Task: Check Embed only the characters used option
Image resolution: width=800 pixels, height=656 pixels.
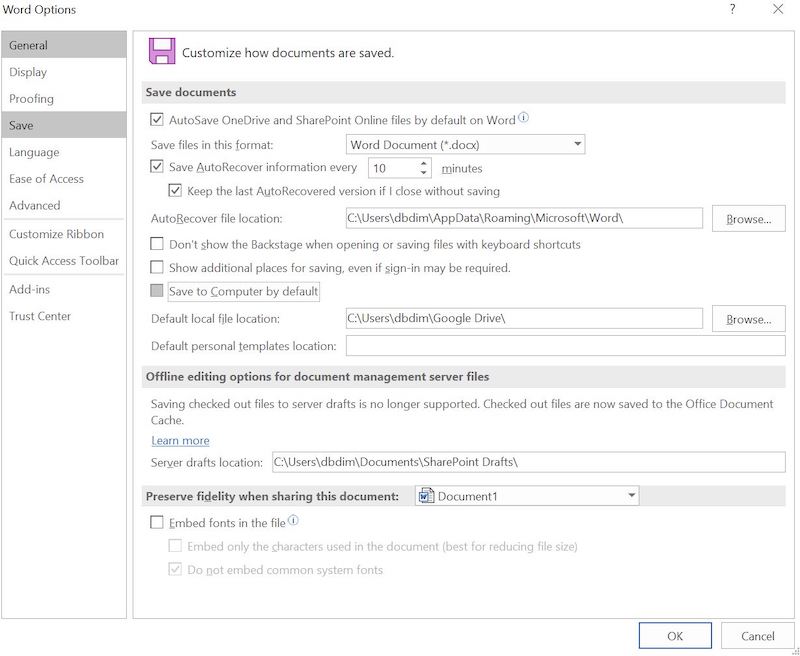Action: pyautogui.click(x=175, y=546)
